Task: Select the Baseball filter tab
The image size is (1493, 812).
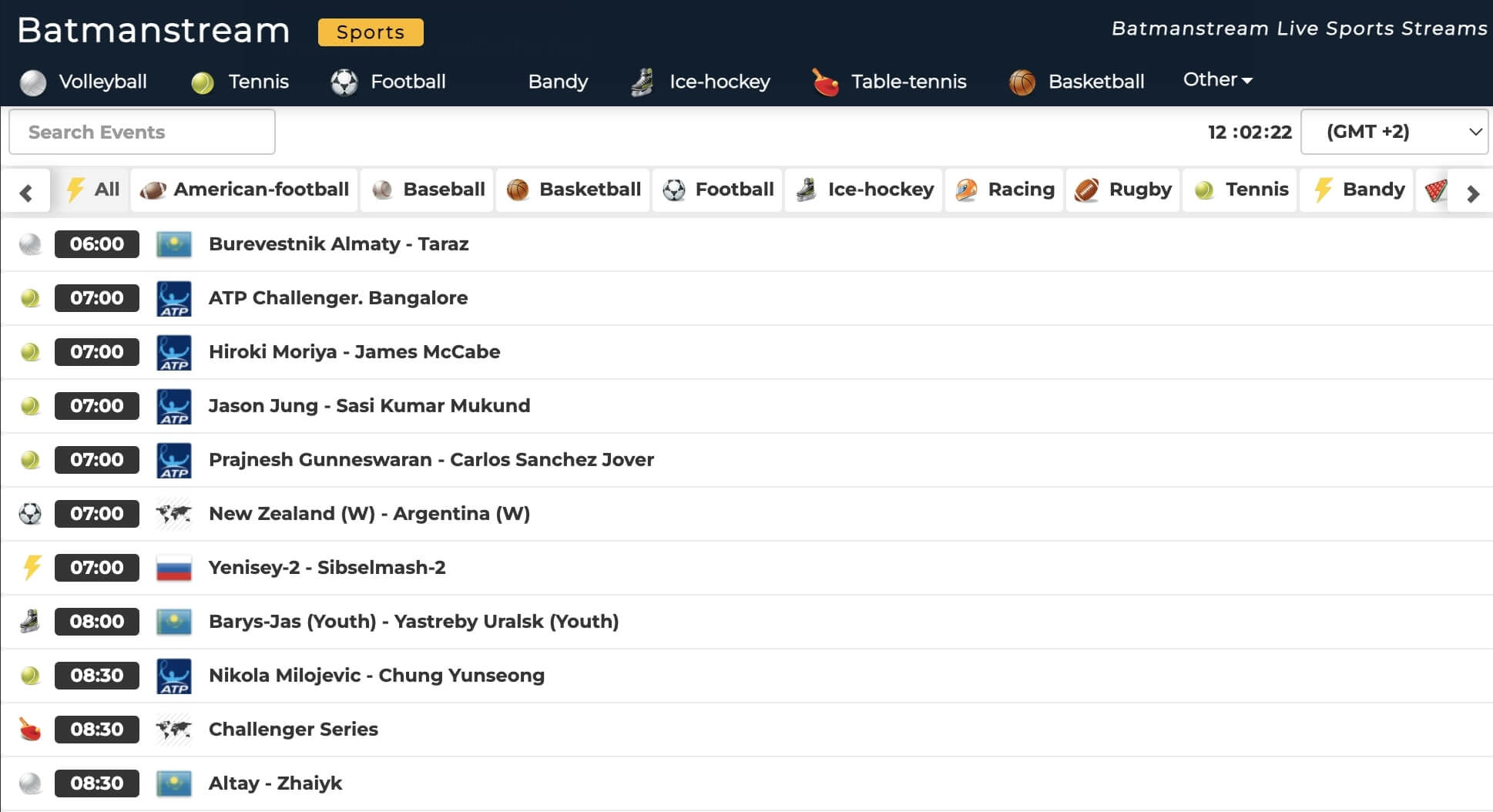Action: [x=428, y=190]
